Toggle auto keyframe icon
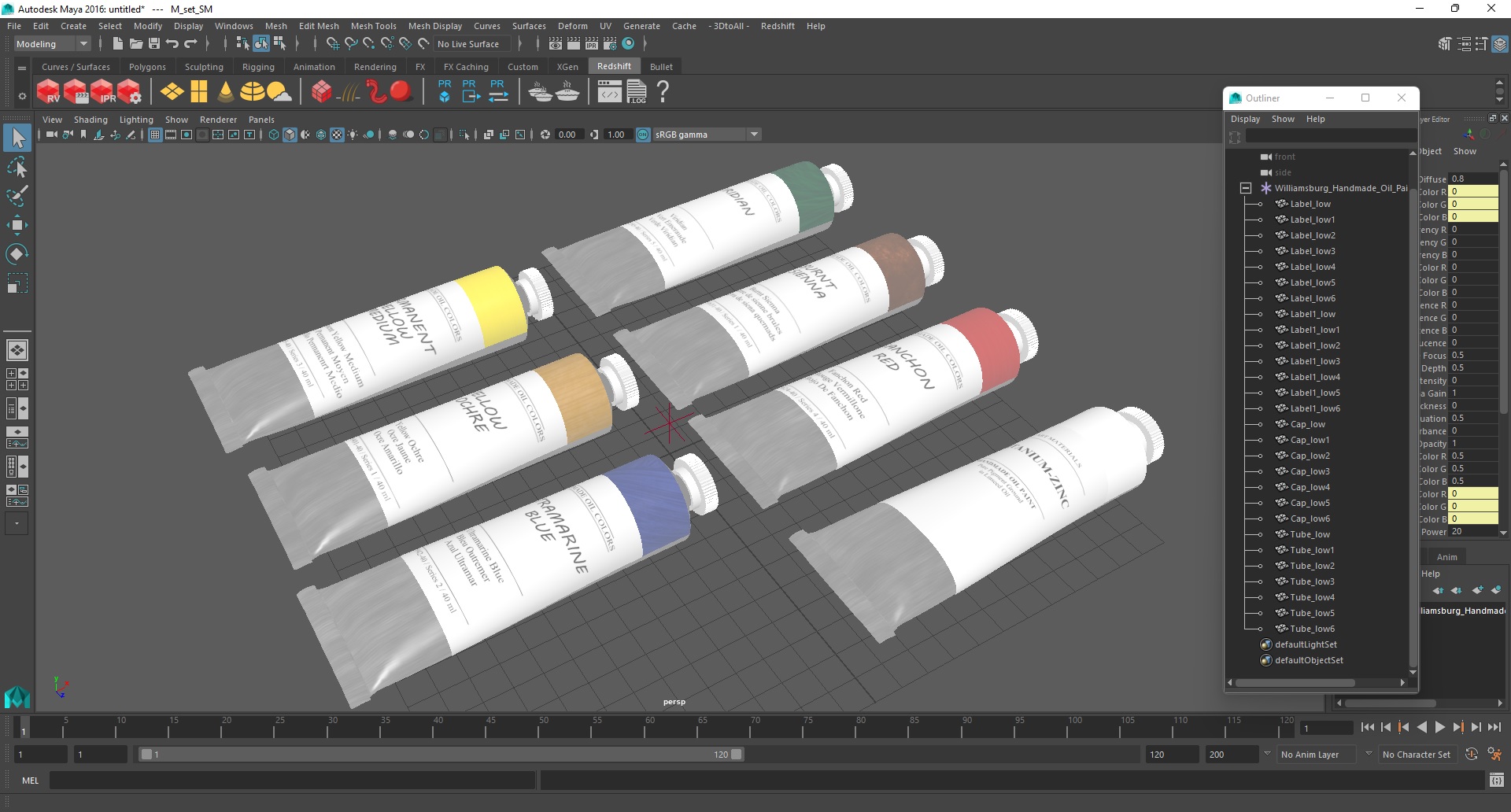Screen dimensions: 1511x812 1472,755
